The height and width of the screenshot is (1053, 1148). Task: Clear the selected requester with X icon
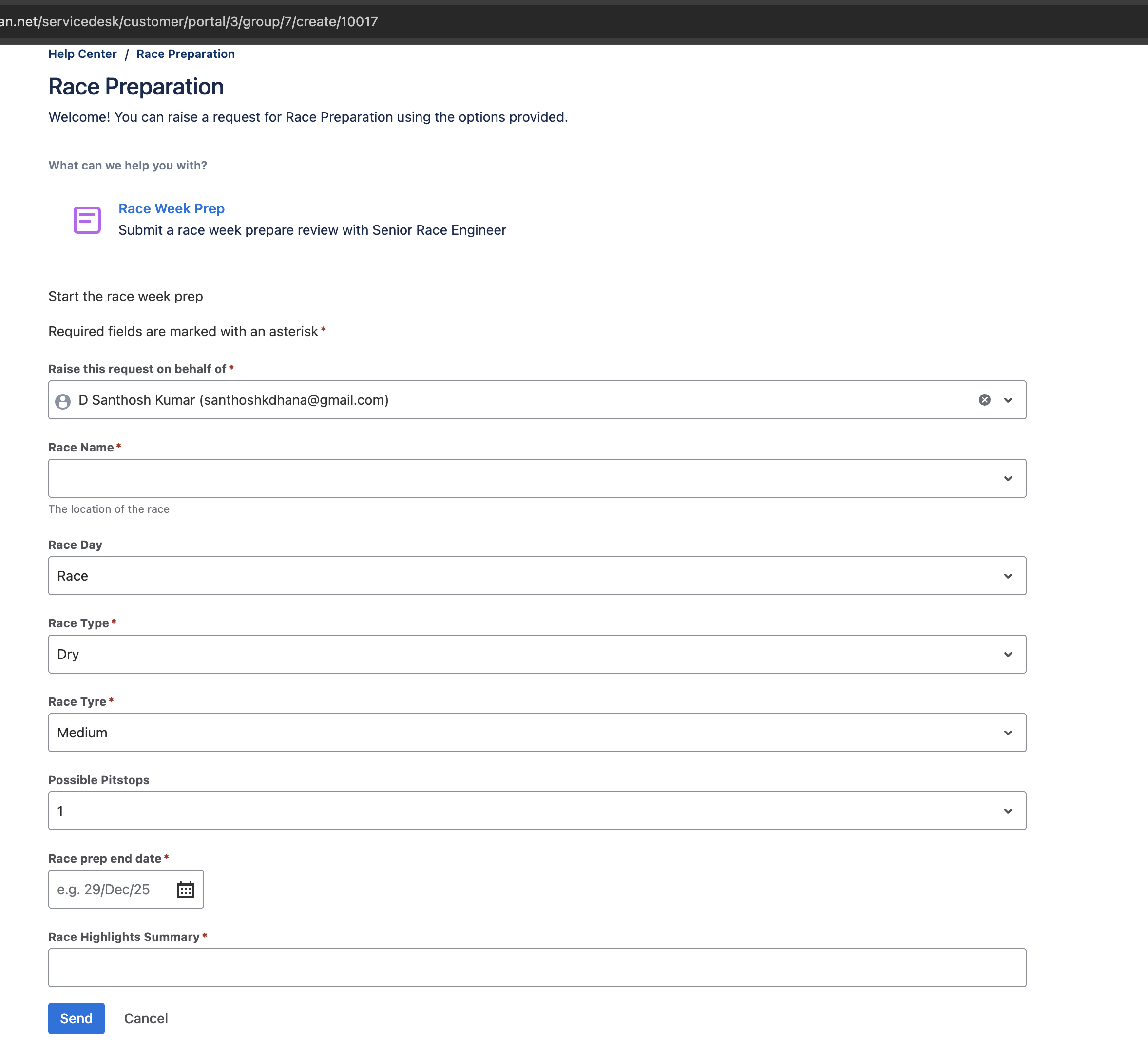point(984,400)
